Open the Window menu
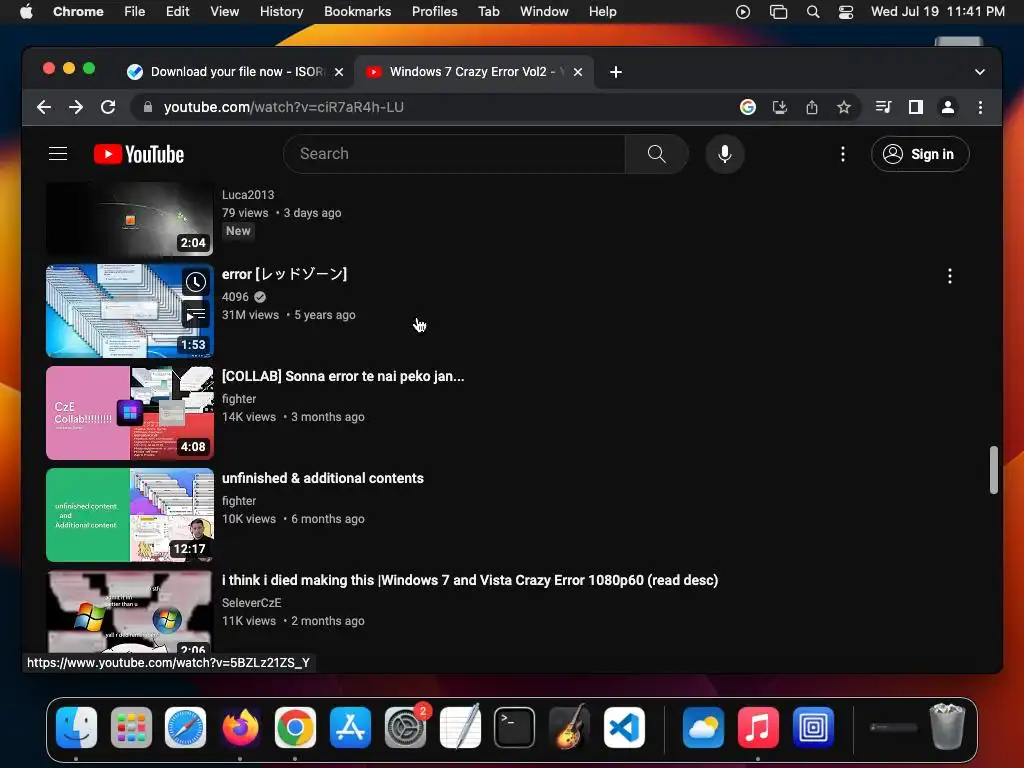 click(x=544, y=12)
